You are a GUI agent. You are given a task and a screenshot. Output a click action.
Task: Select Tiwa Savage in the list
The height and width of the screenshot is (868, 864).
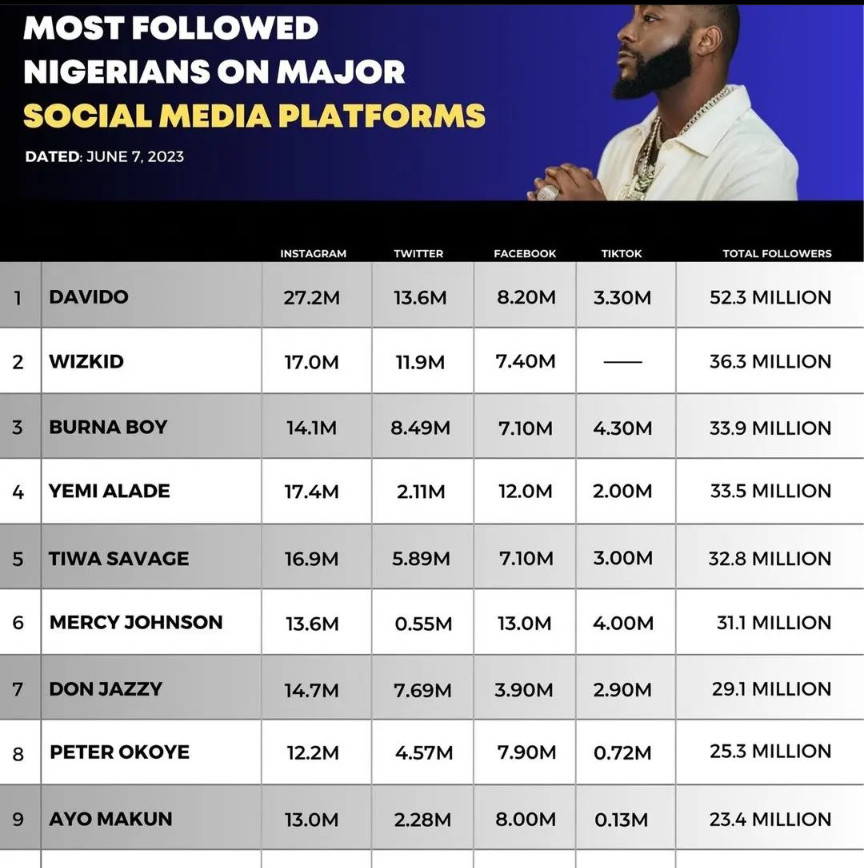point(118,558)
